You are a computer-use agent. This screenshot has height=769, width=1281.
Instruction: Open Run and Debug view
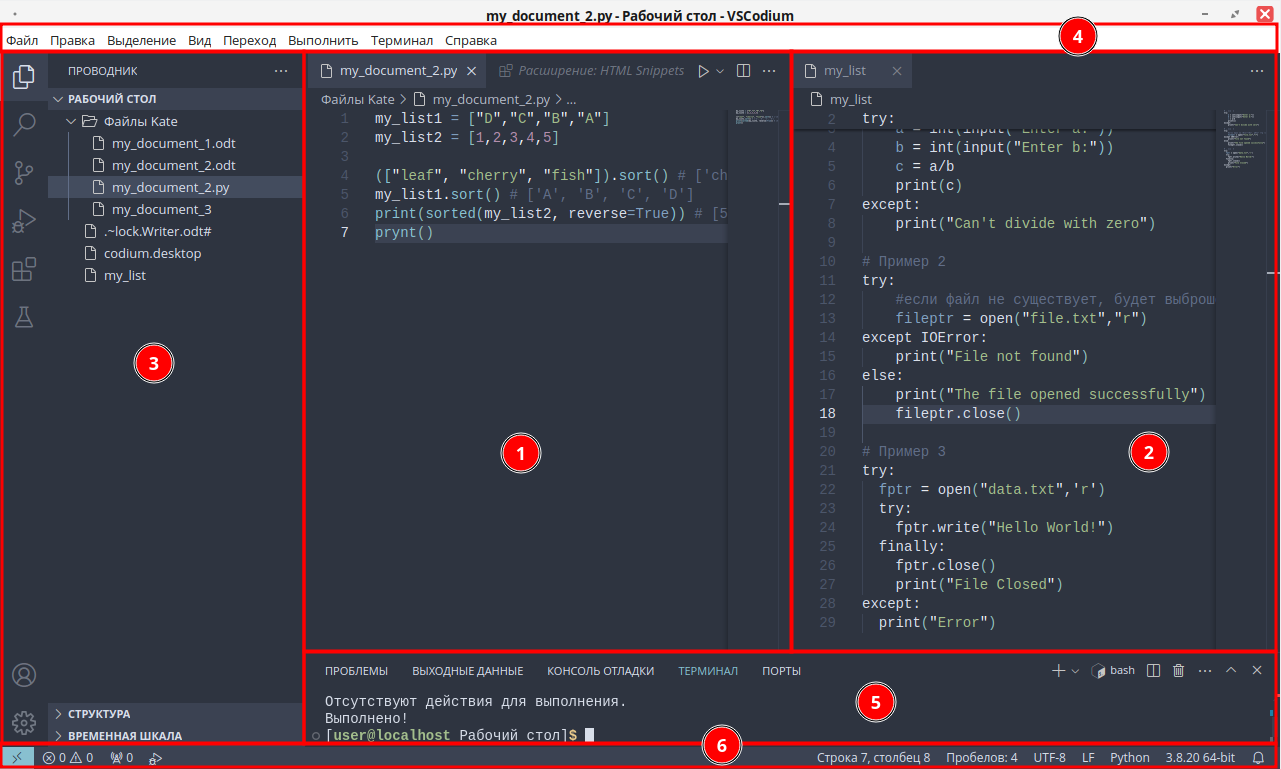24,221
